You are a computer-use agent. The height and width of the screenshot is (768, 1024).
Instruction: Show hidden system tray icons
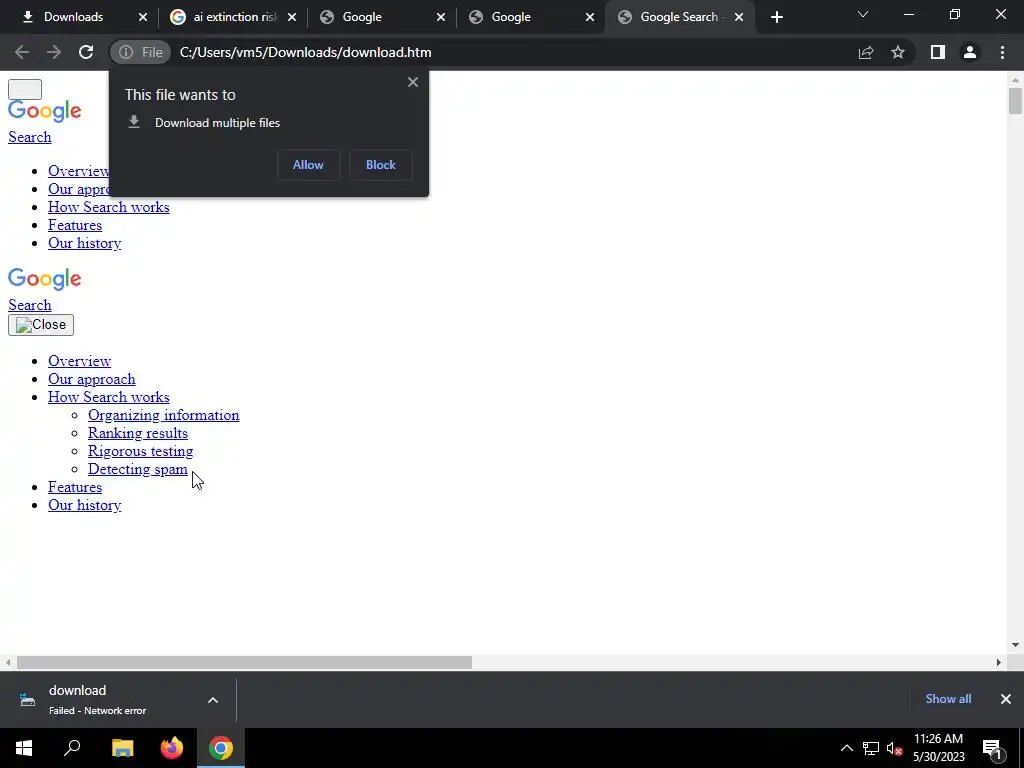pos(846,748)
